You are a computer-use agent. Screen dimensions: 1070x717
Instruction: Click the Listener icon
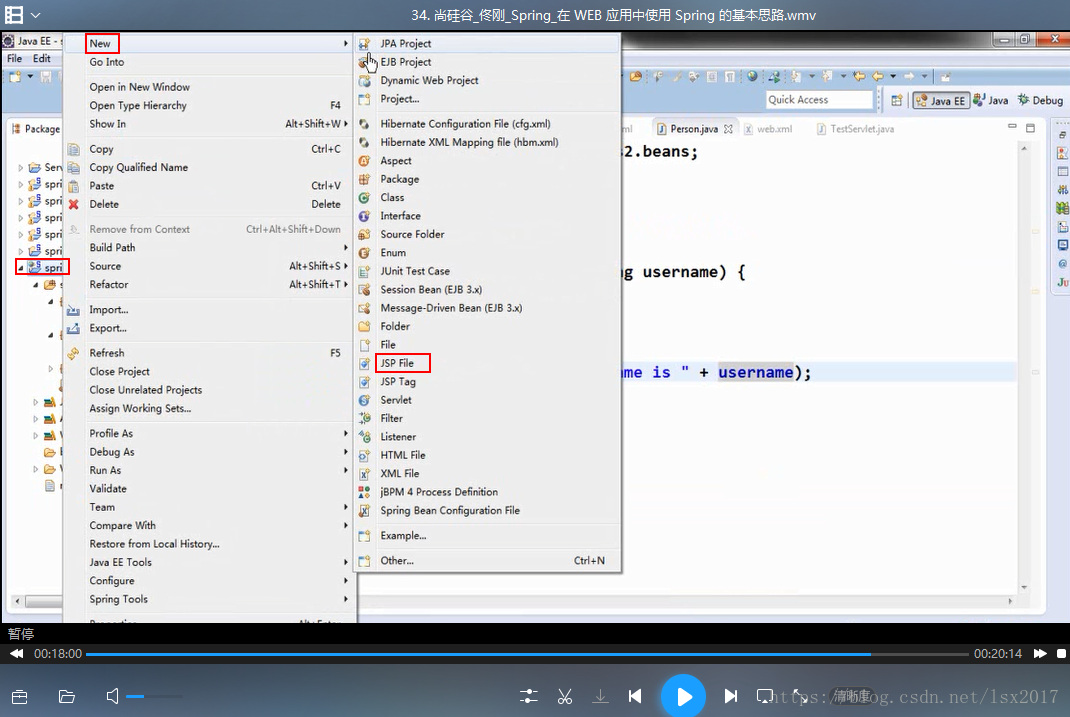click(364, 437)
